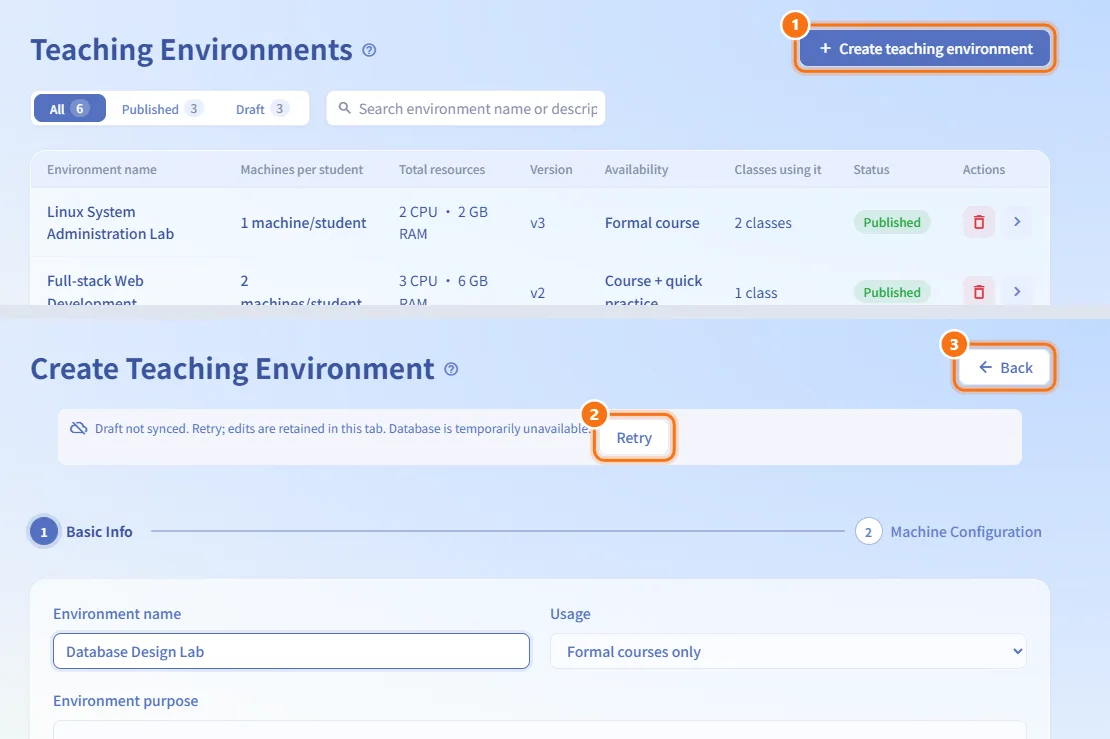
Task: Click Formal course availability cell
Action: [652, 223]
